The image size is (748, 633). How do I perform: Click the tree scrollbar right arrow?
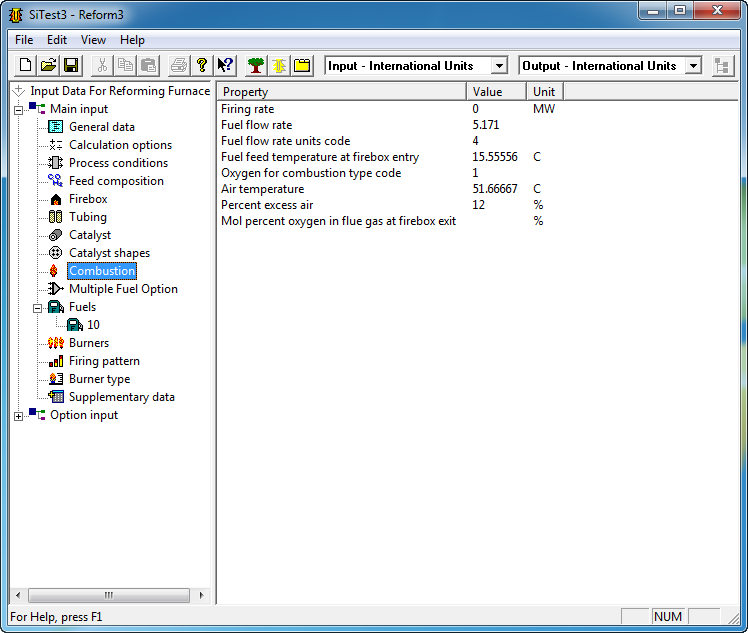pos(201,595)
